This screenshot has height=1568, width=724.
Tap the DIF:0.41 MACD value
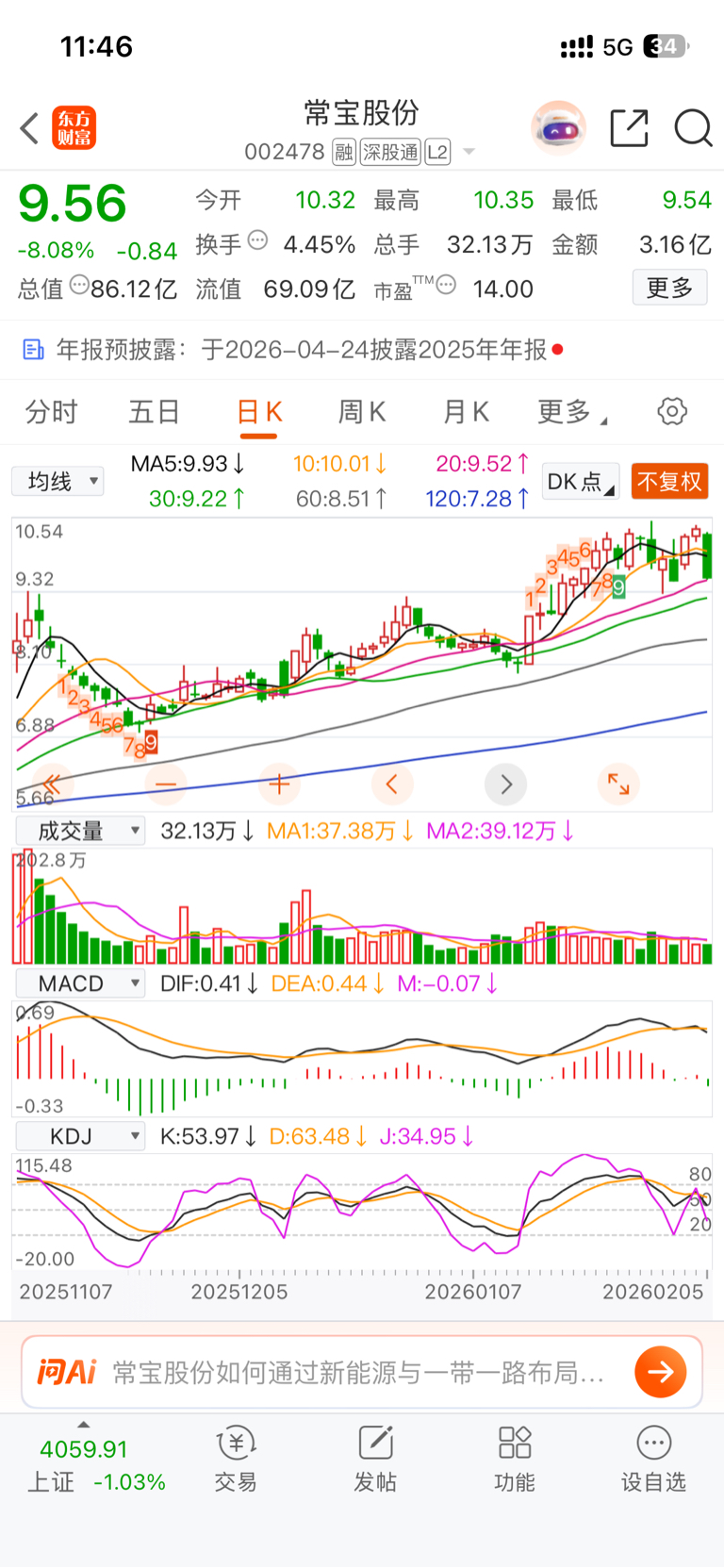point(209,983)
